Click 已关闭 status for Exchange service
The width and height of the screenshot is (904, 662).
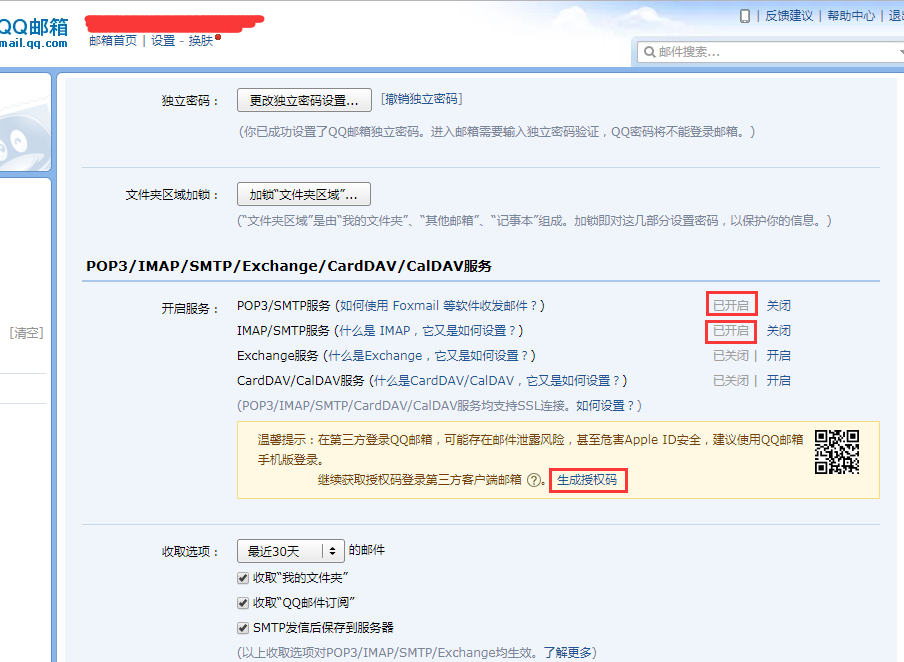pyautogui.click(x=731, y=355)
